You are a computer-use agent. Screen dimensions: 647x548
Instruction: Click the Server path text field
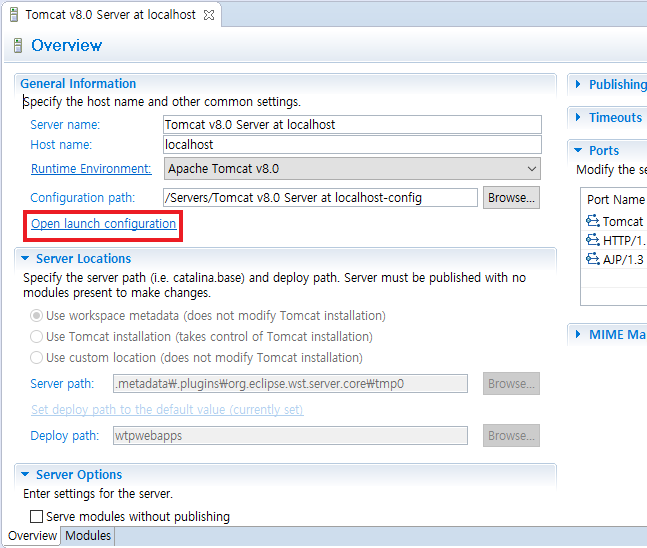coord(290,384)
